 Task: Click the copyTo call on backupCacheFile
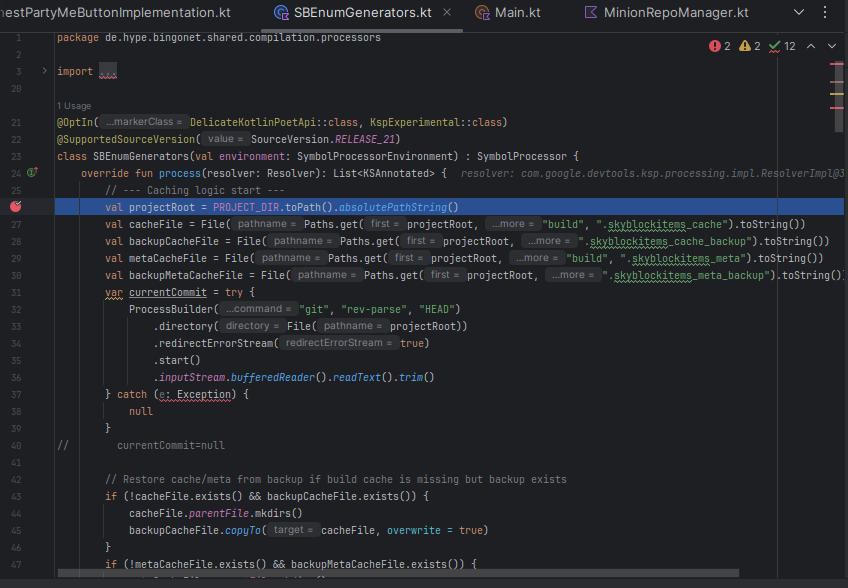pyautogui.click(x=243, y=530)
